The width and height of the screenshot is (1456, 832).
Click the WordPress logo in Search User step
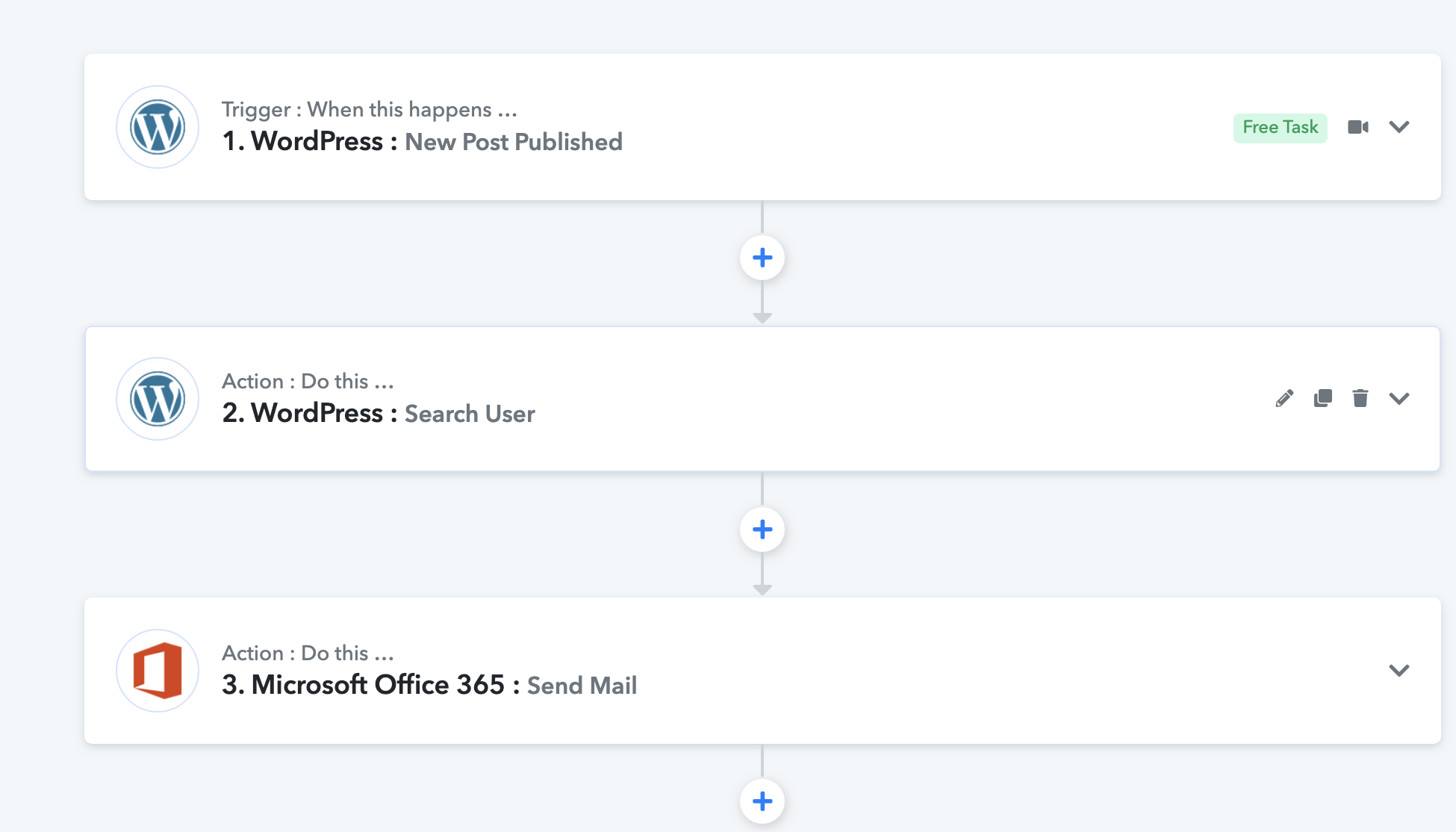(x=158, y=399)
